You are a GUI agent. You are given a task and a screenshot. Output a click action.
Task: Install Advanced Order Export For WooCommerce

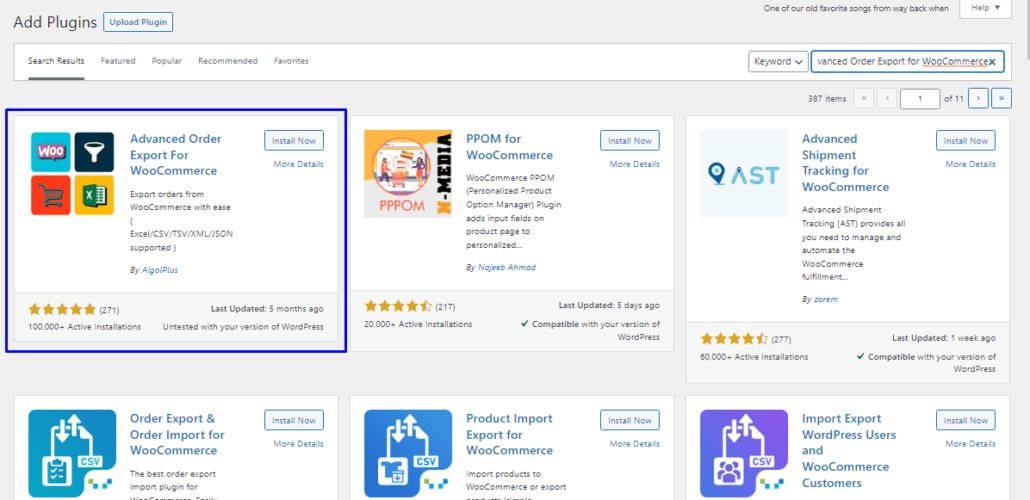click(294, 141)
